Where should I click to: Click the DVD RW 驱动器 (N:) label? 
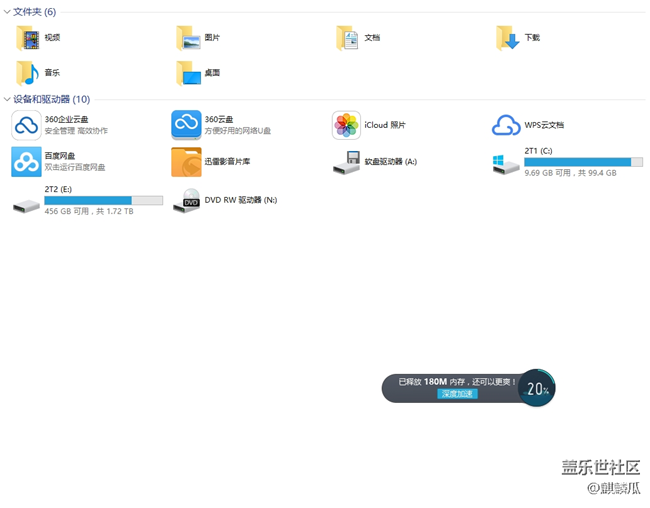[x=241, y=200]
